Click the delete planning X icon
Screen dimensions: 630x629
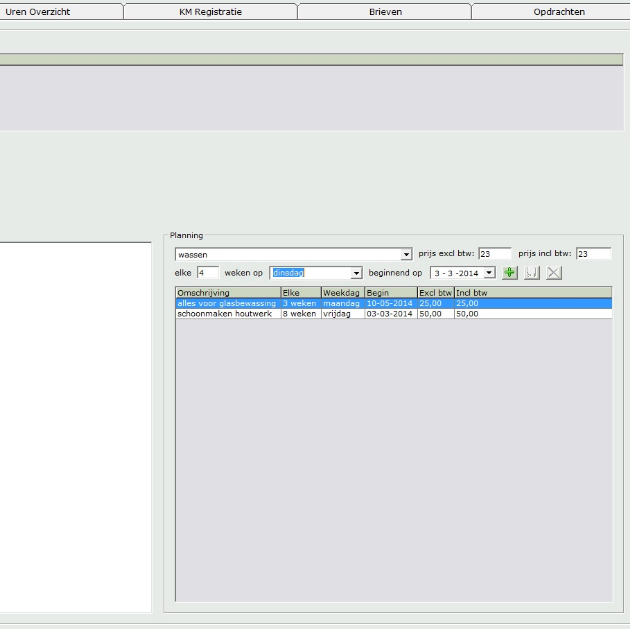tap(554, 273)
